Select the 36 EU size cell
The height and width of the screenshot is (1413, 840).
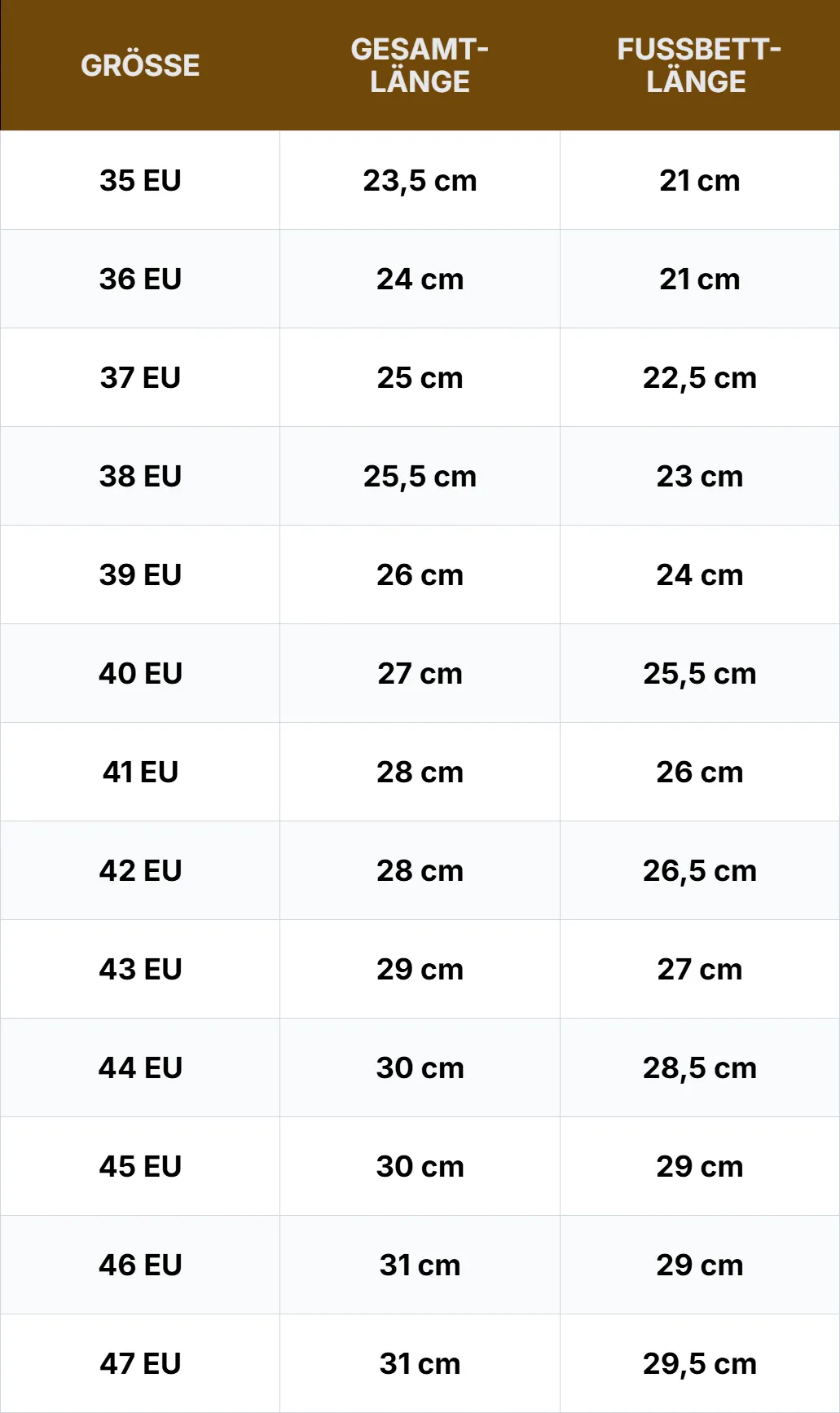tap(140, 279)
